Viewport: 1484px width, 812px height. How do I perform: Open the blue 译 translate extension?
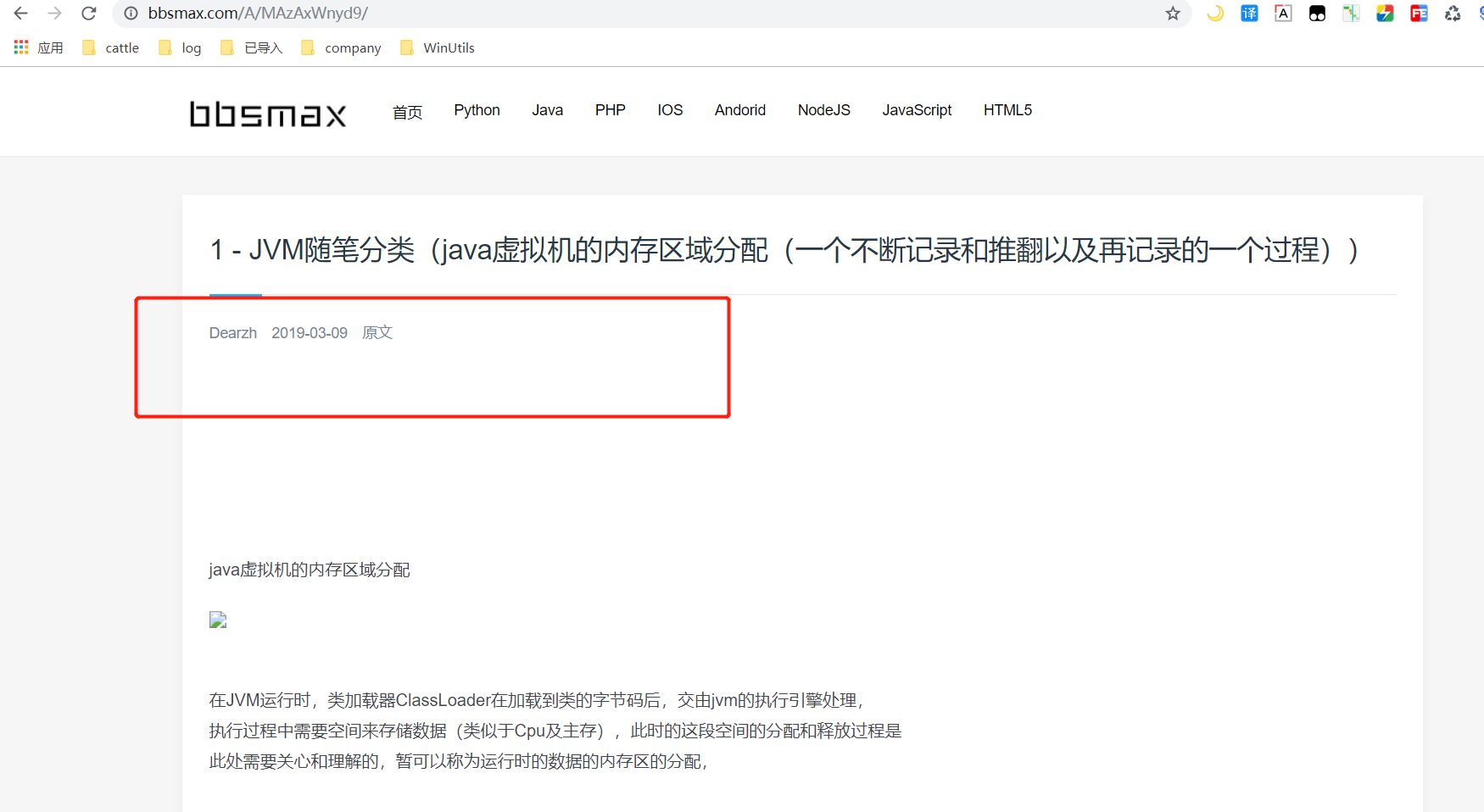tap(1249, 14)
